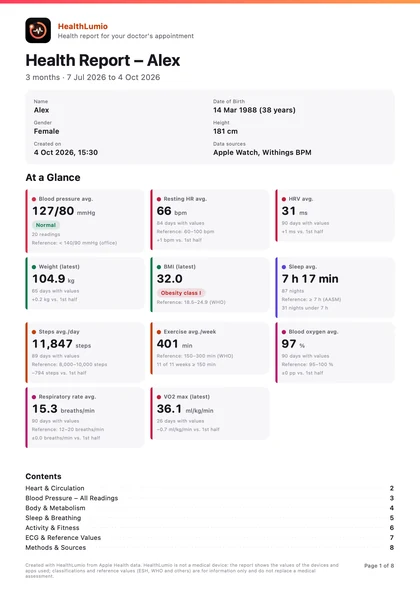Click the 'Obesity class I' badge
420x595 pixels.
click(x=181, y=293)
